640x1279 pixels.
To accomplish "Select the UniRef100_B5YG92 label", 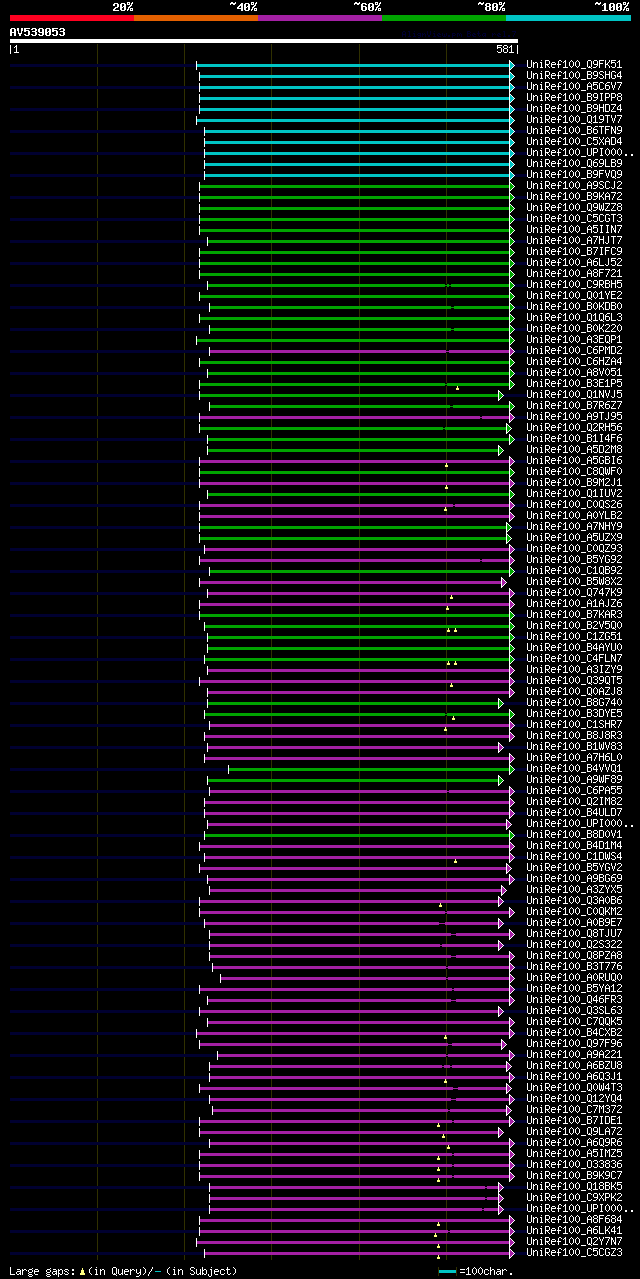I will [x=574, y=559].
